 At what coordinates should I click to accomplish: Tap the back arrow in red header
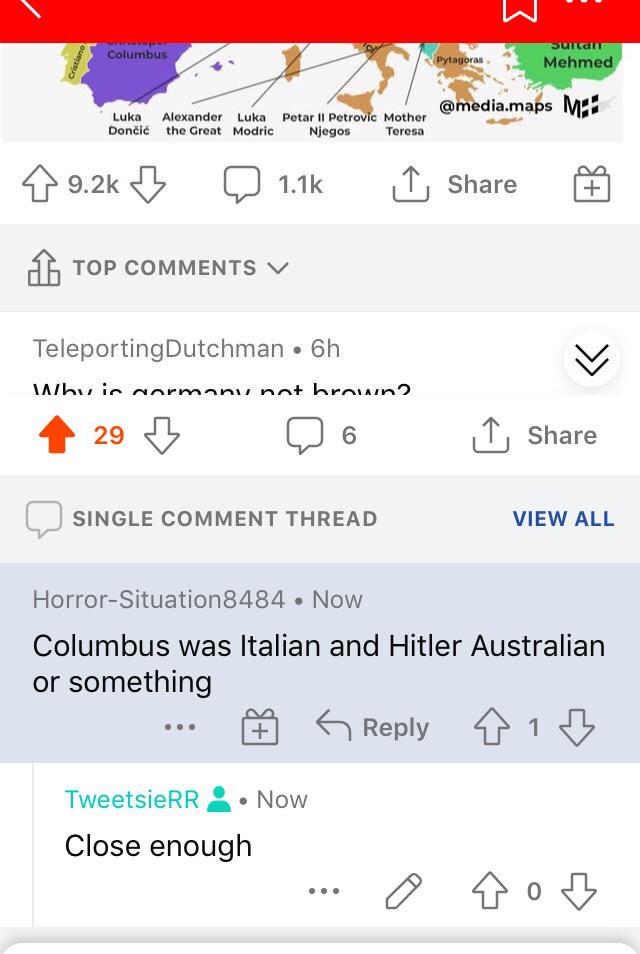pyautogui.click(x=26, y=7)
